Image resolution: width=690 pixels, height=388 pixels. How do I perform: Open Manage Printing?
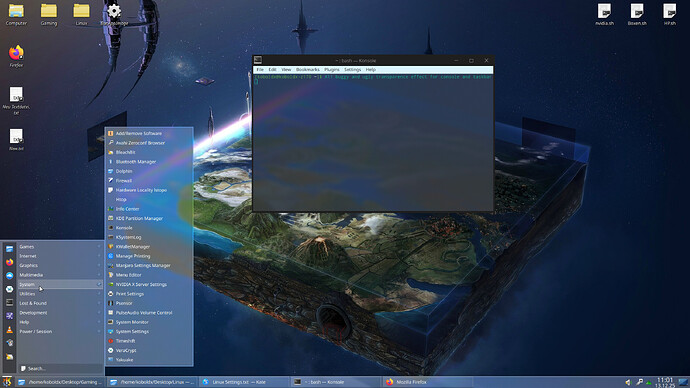pyautogui.click(x=149, y=256)
